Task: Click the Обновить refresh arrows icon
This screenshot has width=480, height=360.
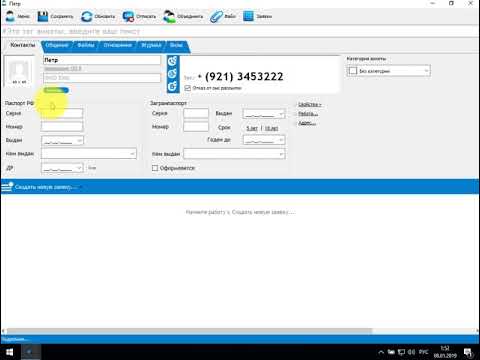Action: coord(87,16)
